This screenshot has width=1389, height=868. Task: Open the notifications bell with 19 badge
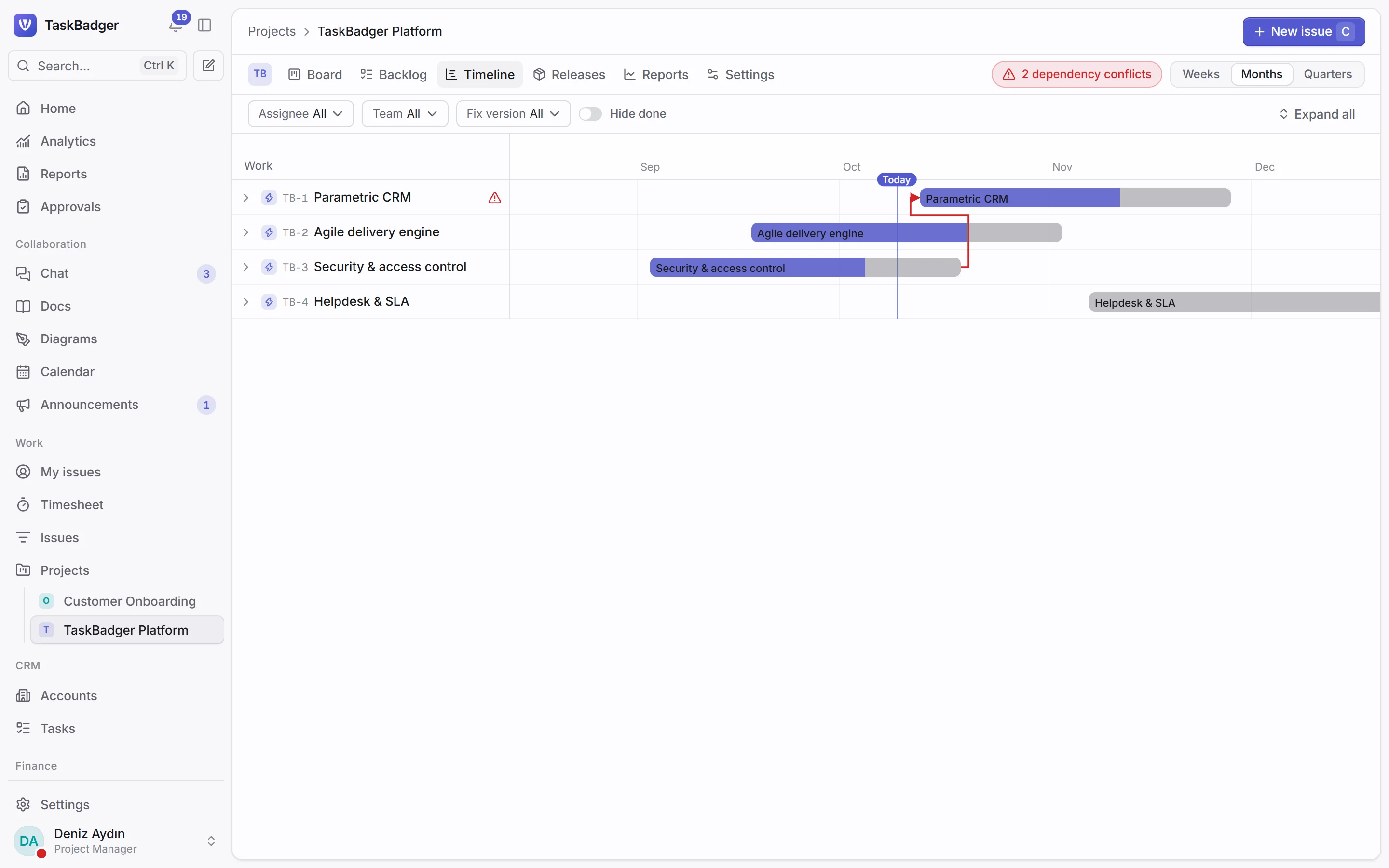176,25
